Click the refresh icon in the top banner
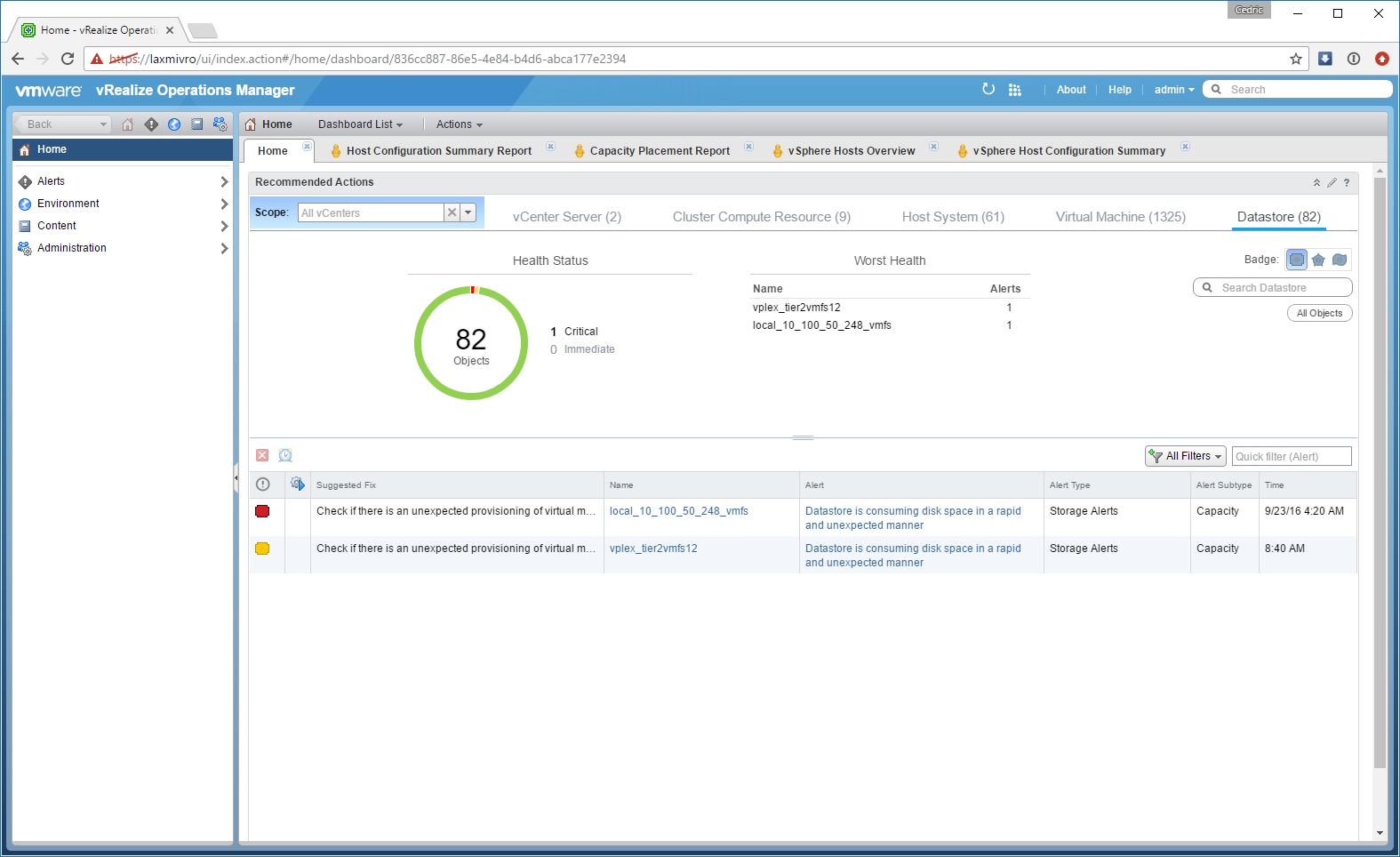The image size is (1400, 857). pyautogui.click(x=988, y=89)
